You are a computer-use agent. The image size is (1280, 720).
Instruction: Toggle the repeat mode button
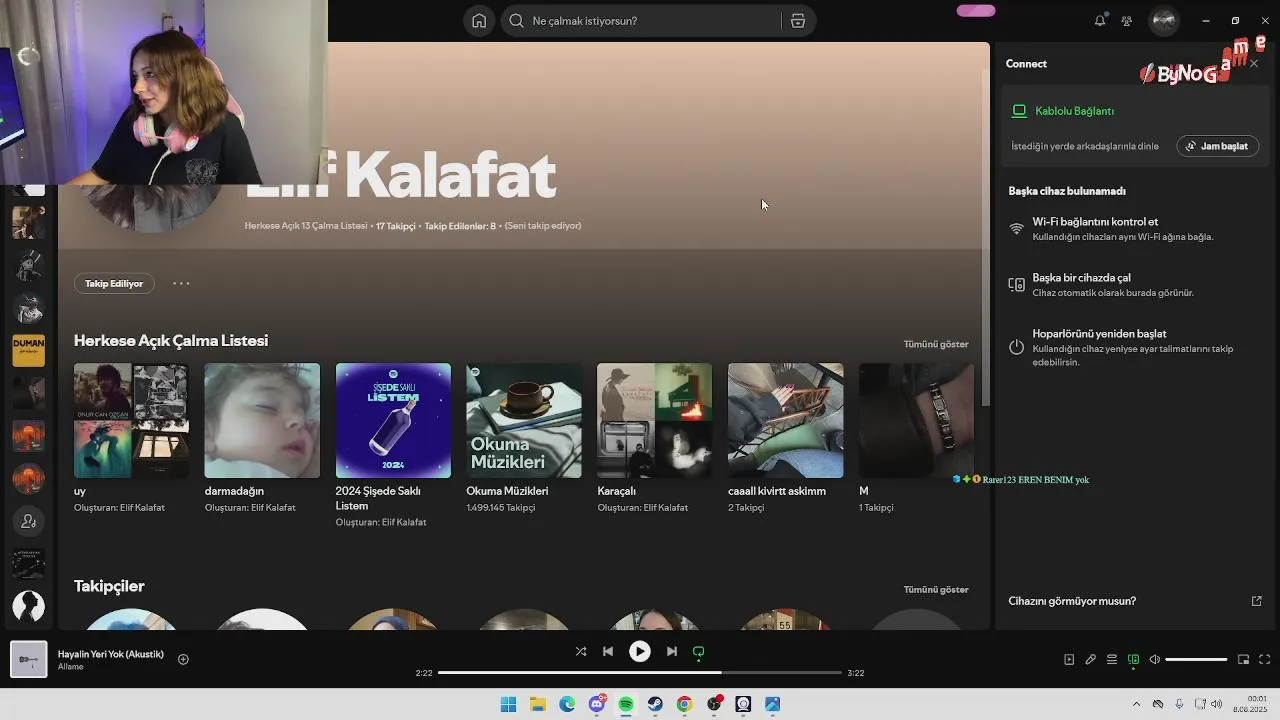[698, 651]
